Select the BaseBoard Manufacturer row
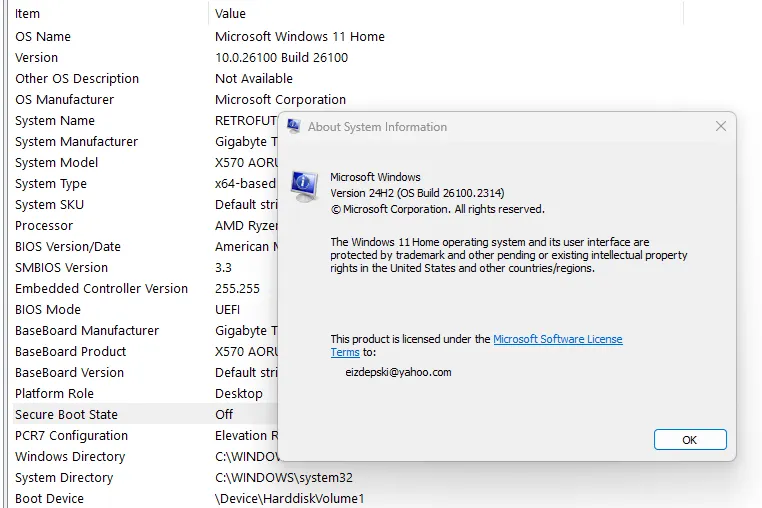 145,331
